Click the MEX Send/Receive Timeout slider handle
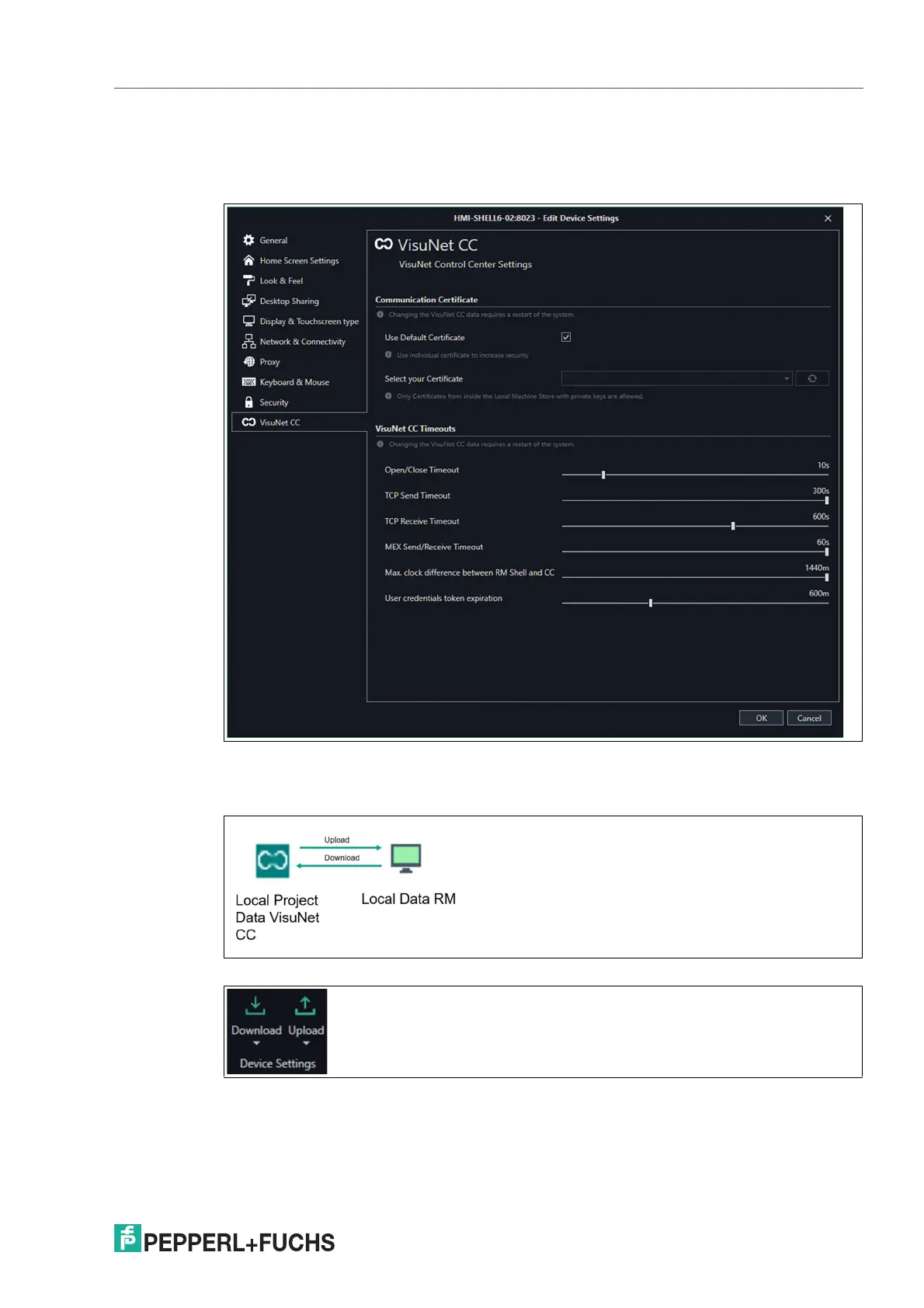 [826, 551]
